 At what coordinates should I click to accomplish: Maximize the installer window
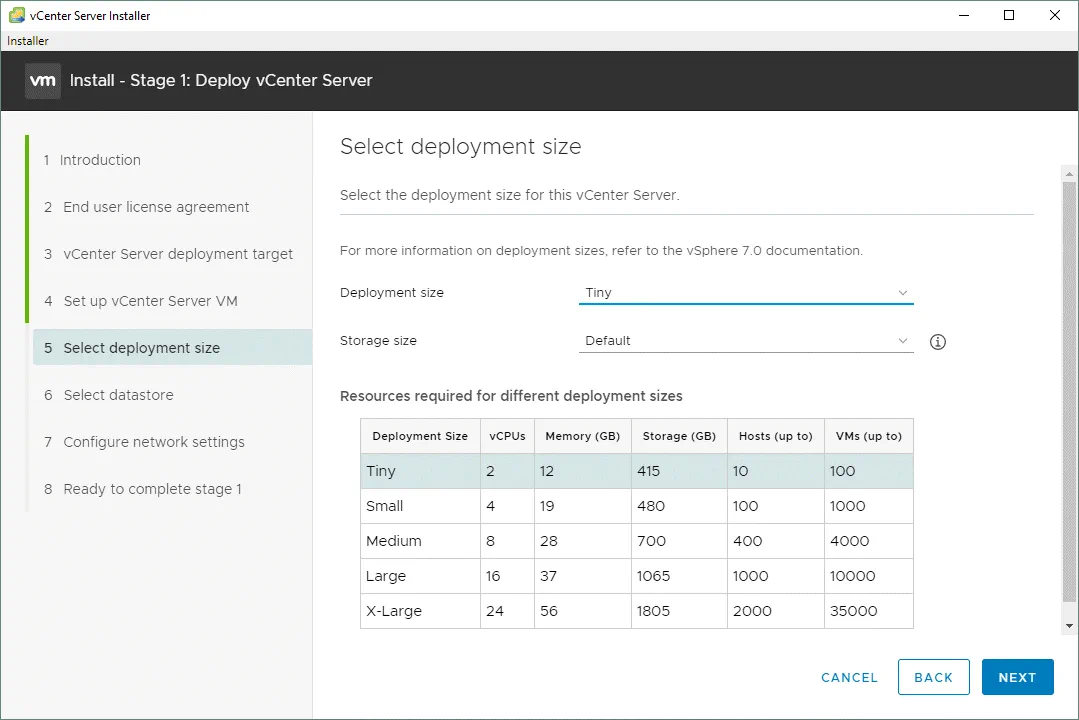1009,15
